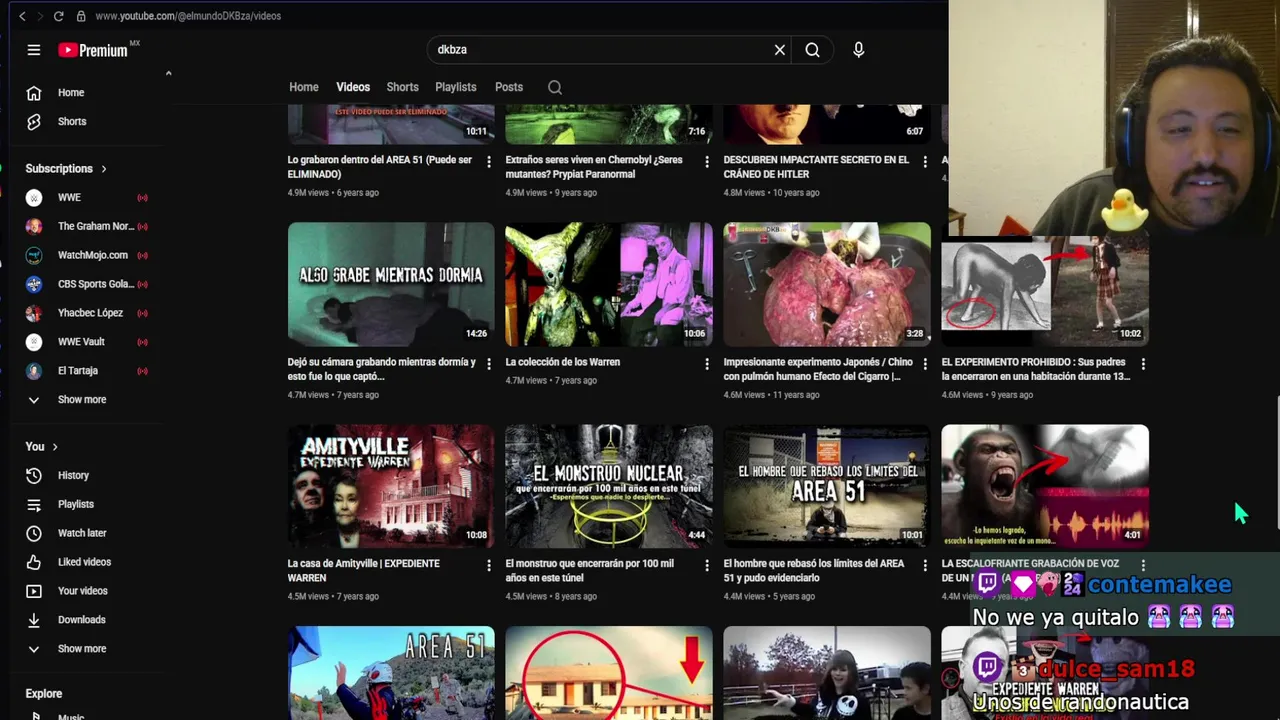Click the dkbza search field
The image size is (1280, 720).
click(600, 50)
